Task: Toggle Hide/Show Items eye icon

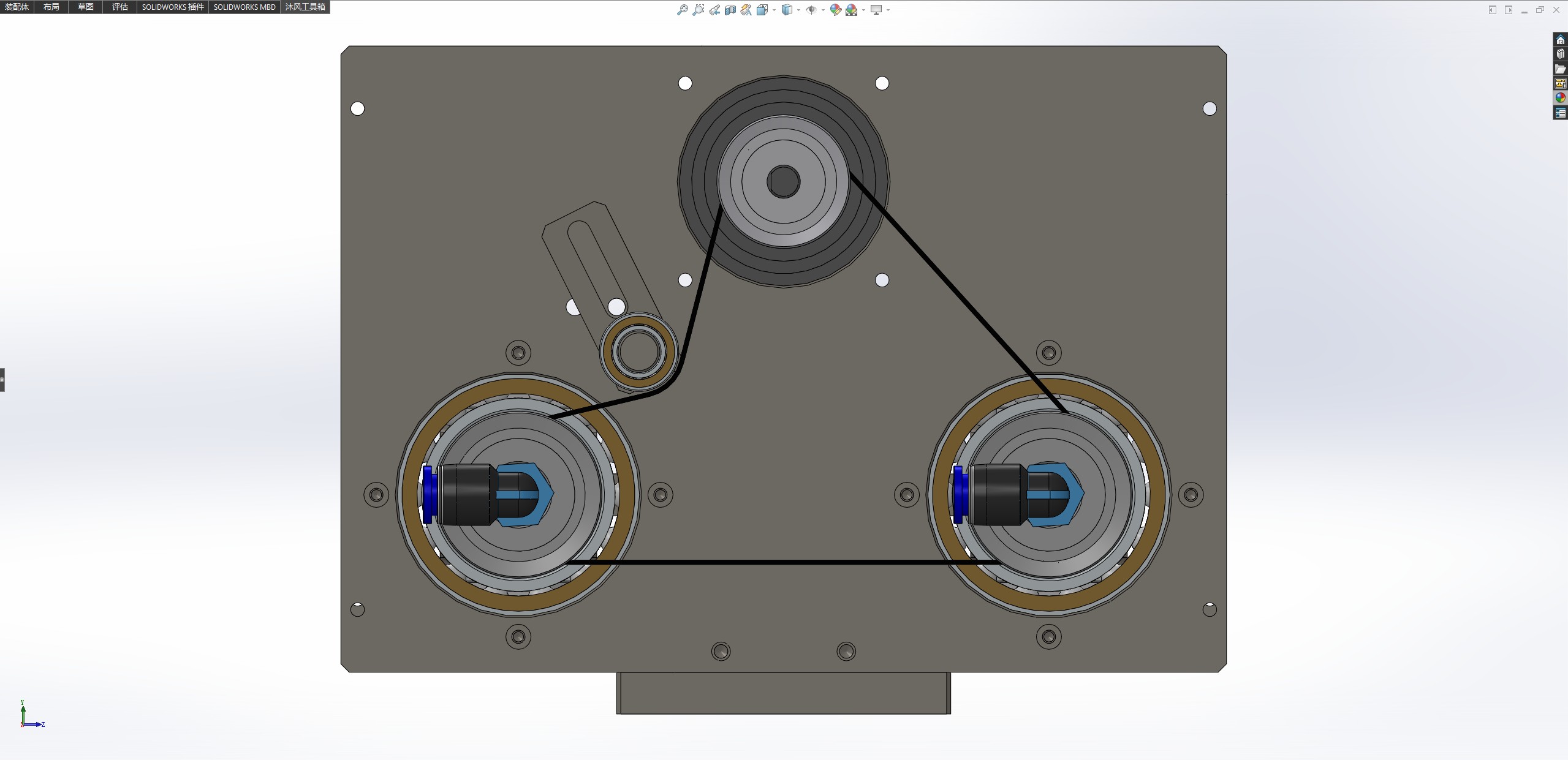Action: pyautogui.click(x=811, y=10)
